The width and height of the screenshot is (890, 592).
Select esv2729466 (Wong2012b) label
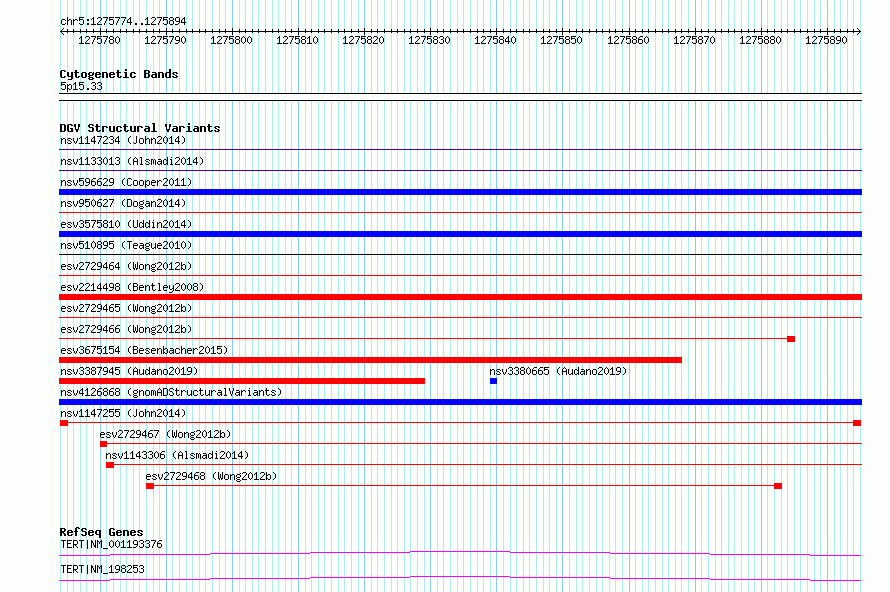coord(126,329)
